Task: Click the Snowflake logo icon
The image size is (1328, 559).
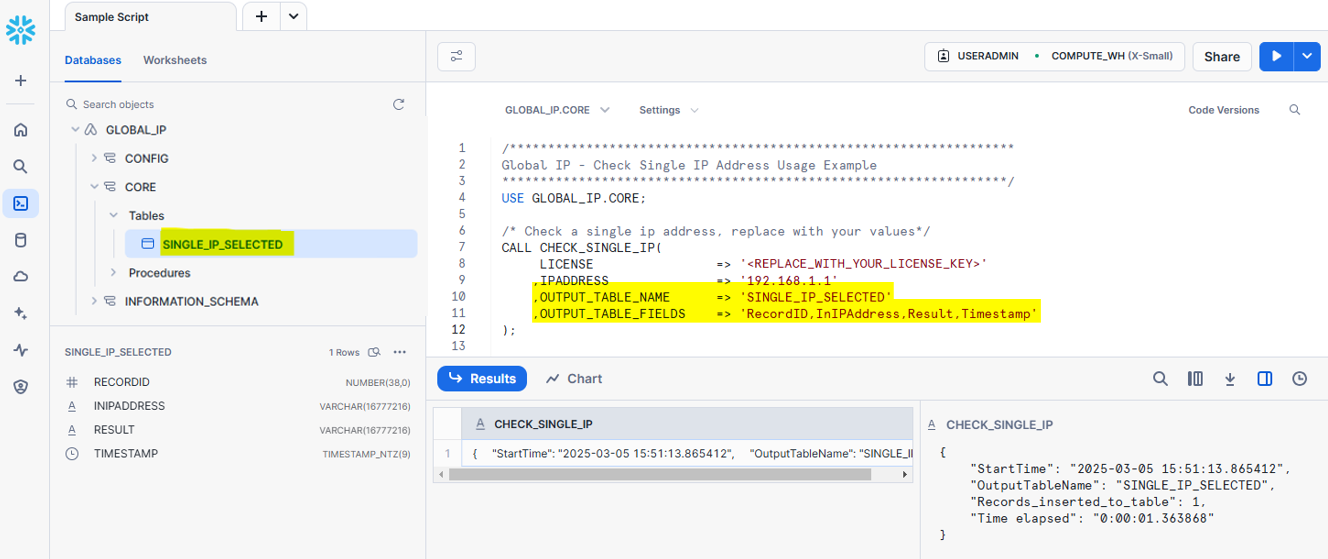Action: (20, 30)
